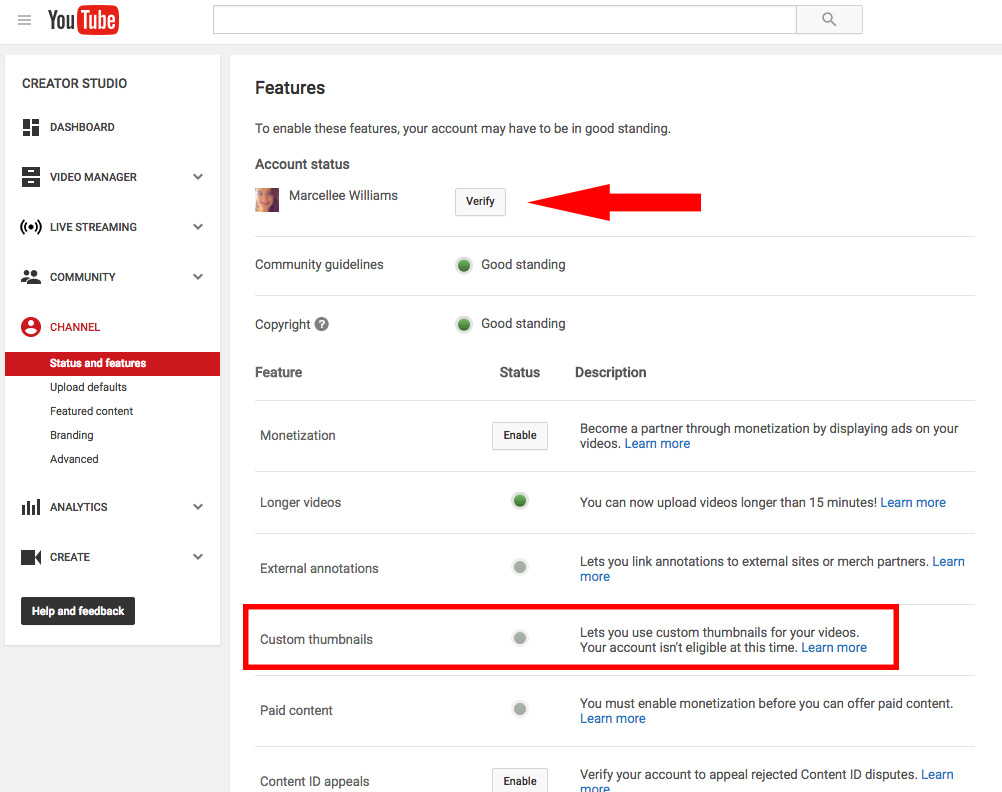Go to Branding under Channel
Viewport: 1002px width, 792px height.
72,435
